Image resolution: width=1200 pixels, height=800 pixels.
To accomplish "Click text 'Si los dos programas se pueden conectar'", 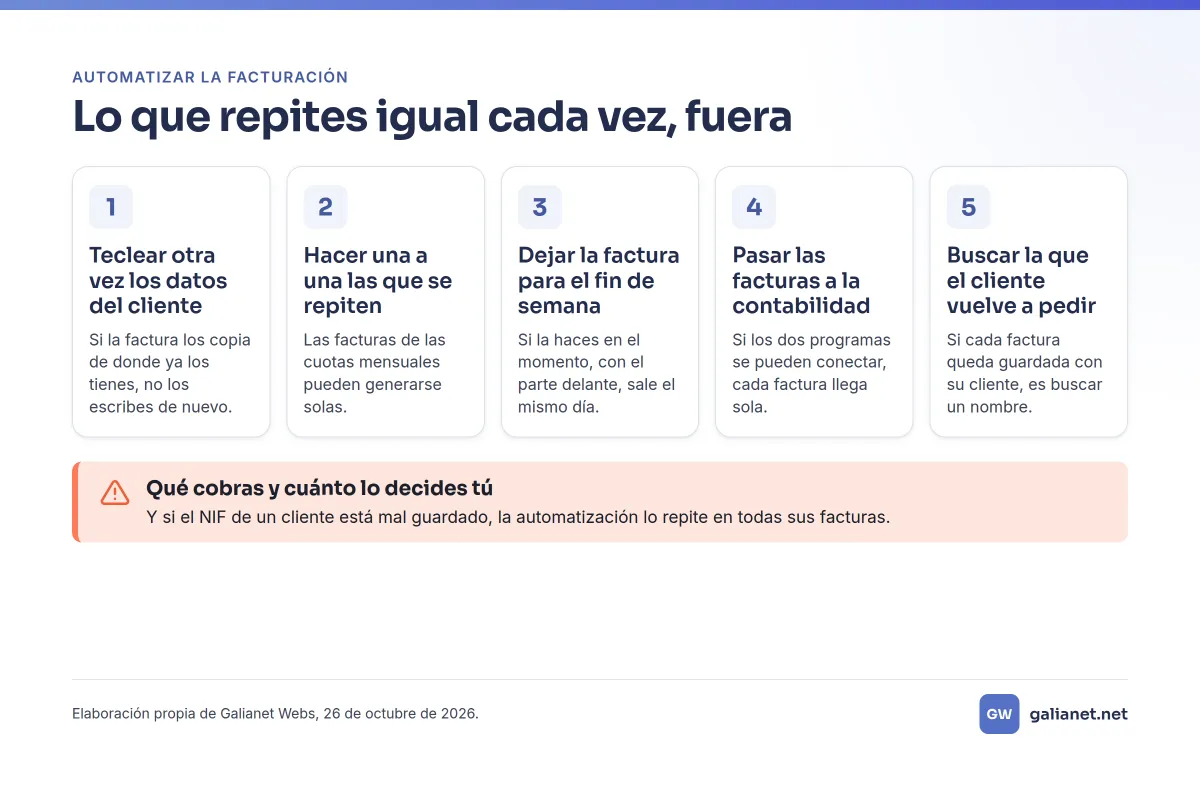I will (x=811, y=351).
